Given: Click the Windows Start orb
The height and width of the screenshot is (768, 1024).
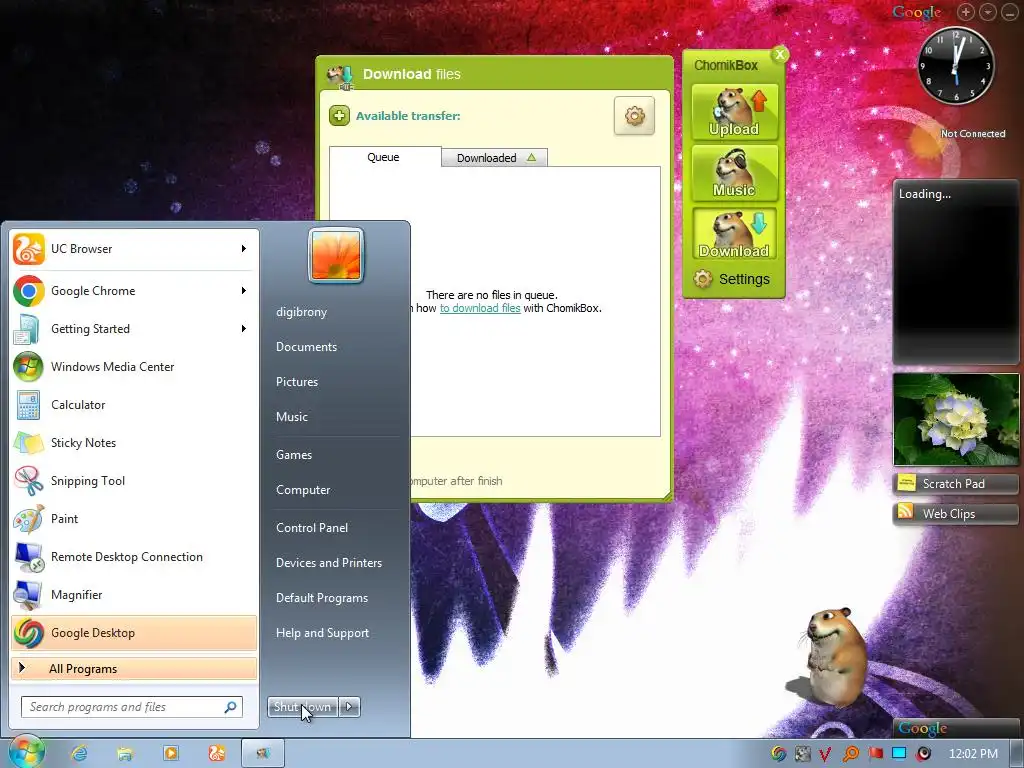Looking at the screenshot, I should [26, 752].
